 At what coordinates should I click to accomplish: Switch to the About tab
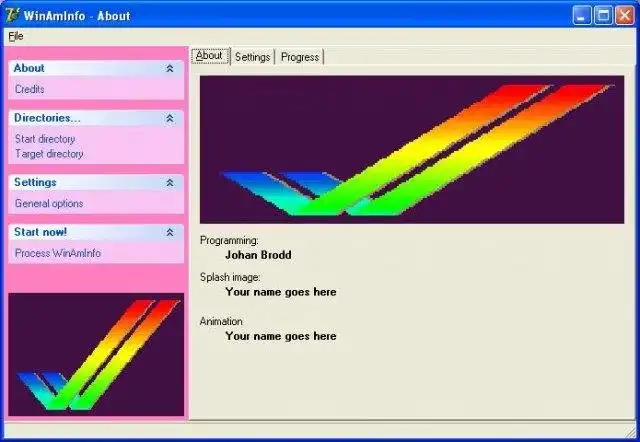pyautogui.click(x=210, y=56)
